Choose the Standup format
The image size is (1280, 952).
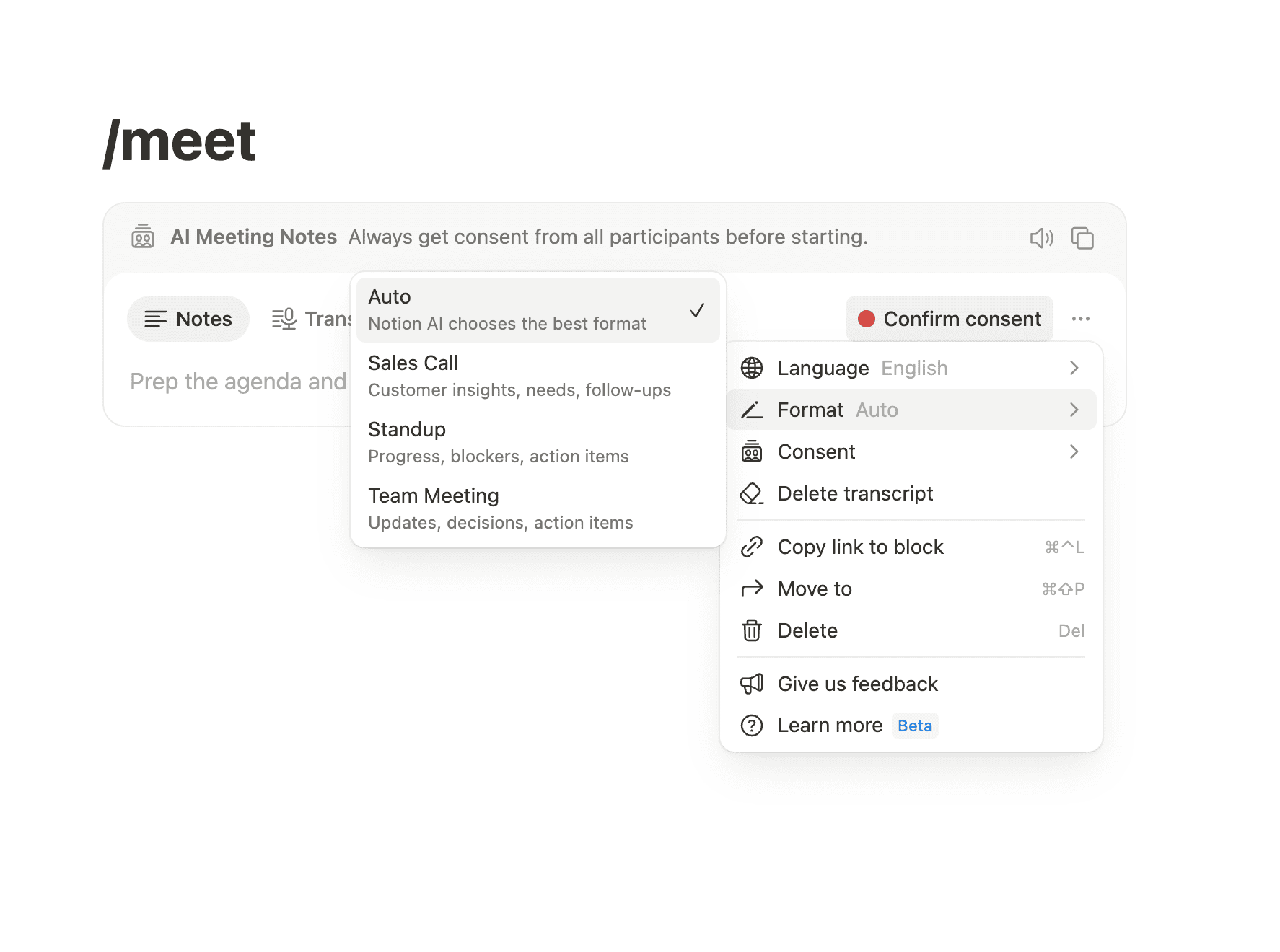tap(538, 443)
